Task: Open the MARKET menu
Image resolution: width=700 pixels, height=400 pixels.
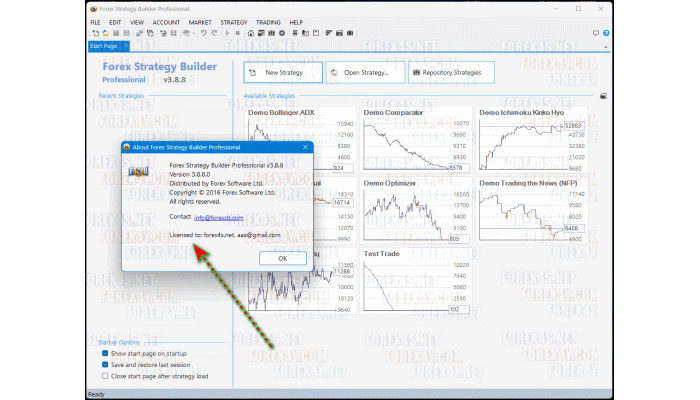Action: (200, 22)
